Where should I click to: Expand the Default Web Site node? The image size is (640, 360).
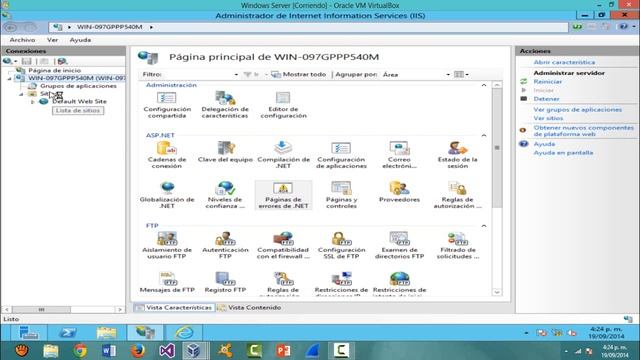pyautogui.click(x=33, y=102)
